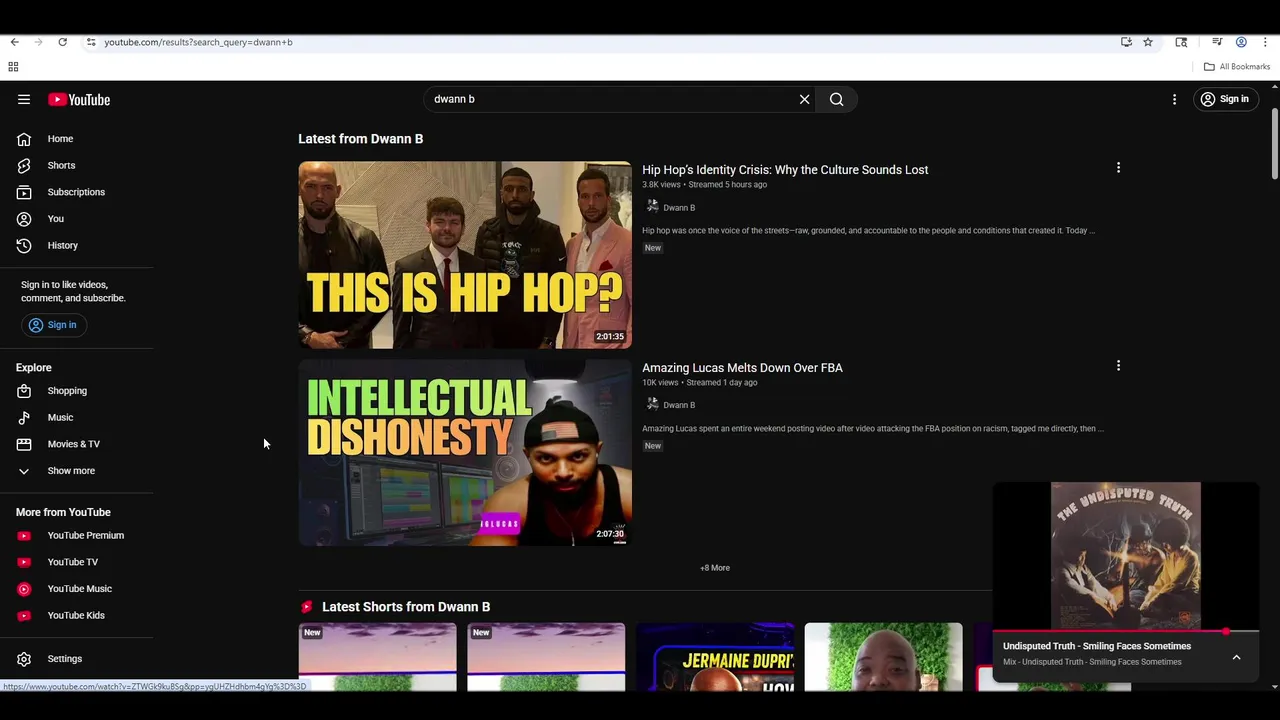Click in the search field containing dwann b
The height and width of the screenshot is (720, 1280).
pos(610,99)
